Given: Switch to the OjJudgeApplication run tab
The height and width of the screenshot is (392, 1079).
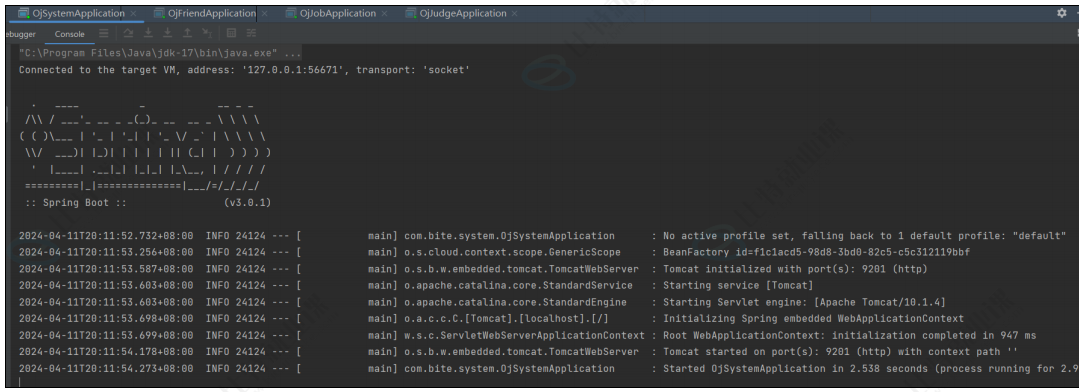Looking at the screenshot, I should pyautogui.click(x=463, y=14).
